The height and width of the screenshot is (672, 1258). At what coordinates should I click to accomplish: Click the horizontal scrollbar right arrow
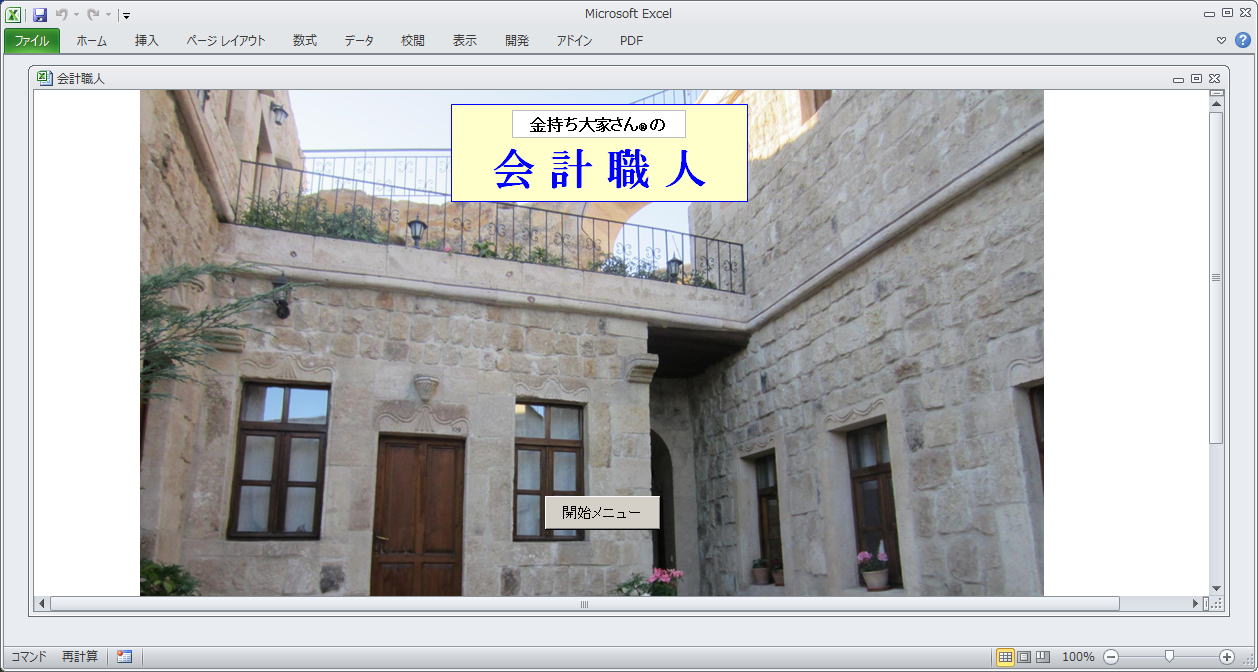click(1195, 604)
